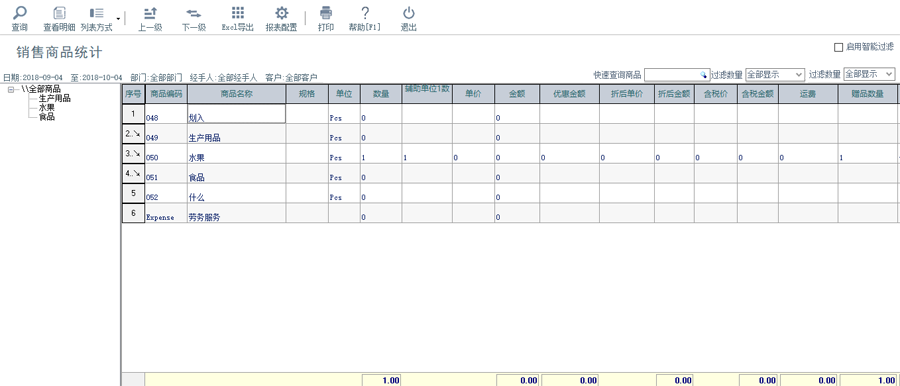Click 日期:2018-09-04 filter label
The width and height of the screenshot is (900, 386).
point(33,77)
